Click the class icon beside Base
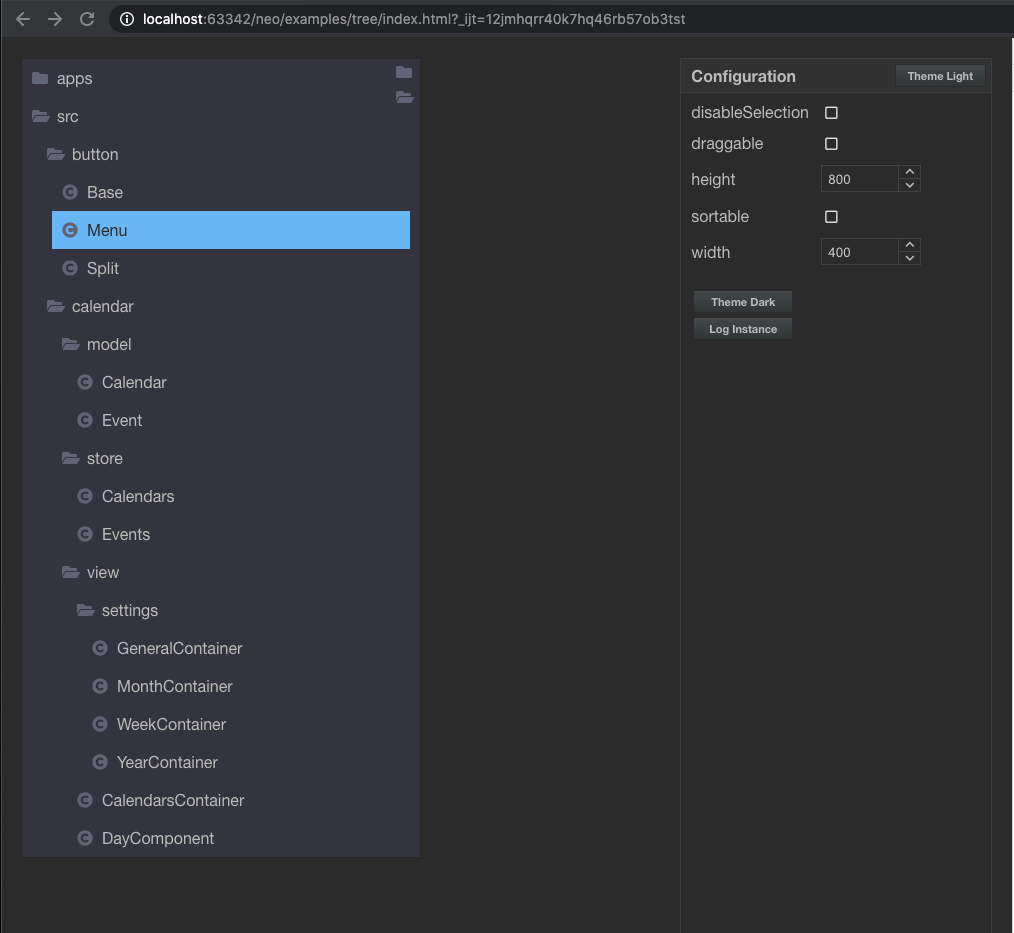Screen dimensions: 1014x933 pos(70,192)
